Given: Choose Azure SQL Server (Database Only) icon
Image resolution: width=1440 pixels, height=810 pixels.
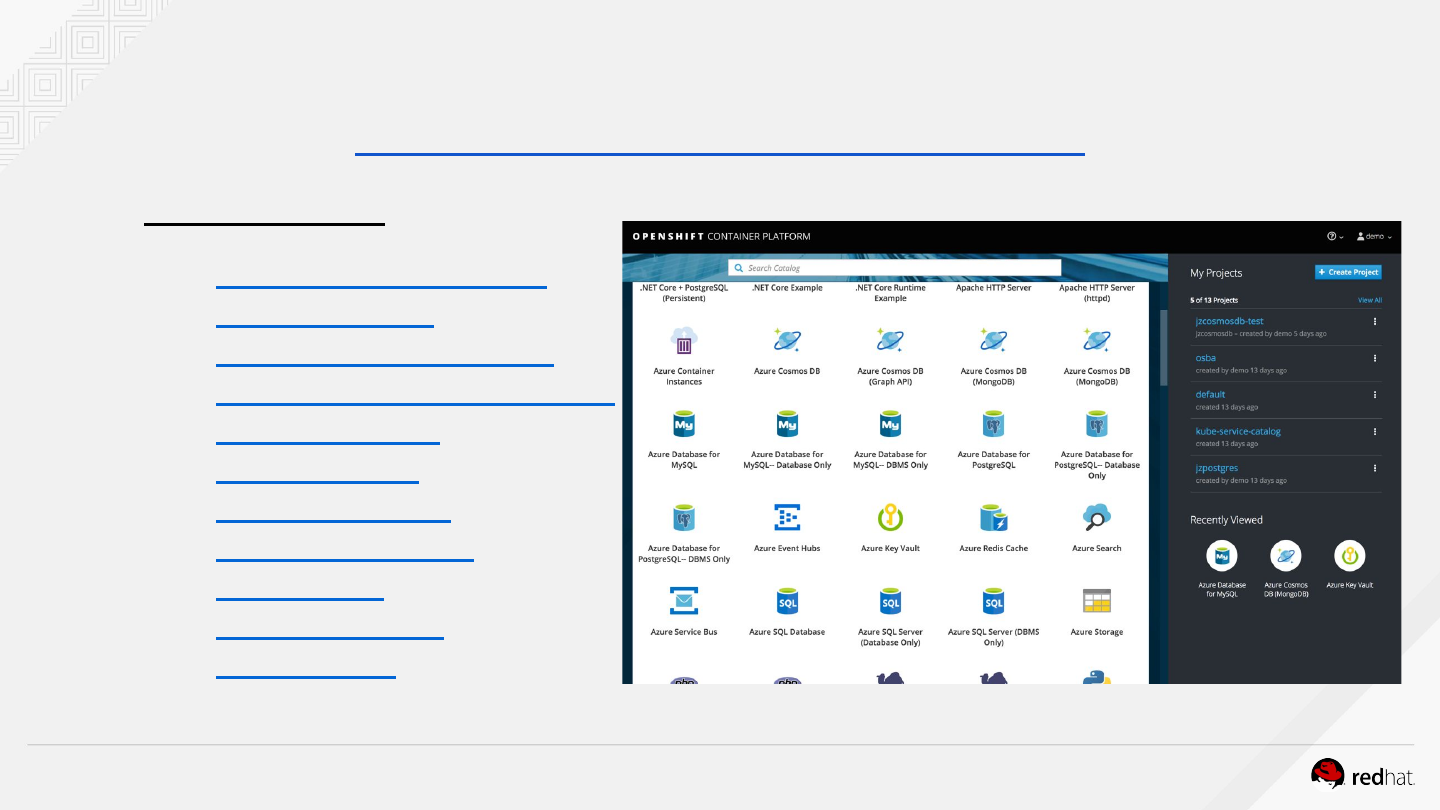Looking at the screenshot, I should coord(890,602).
